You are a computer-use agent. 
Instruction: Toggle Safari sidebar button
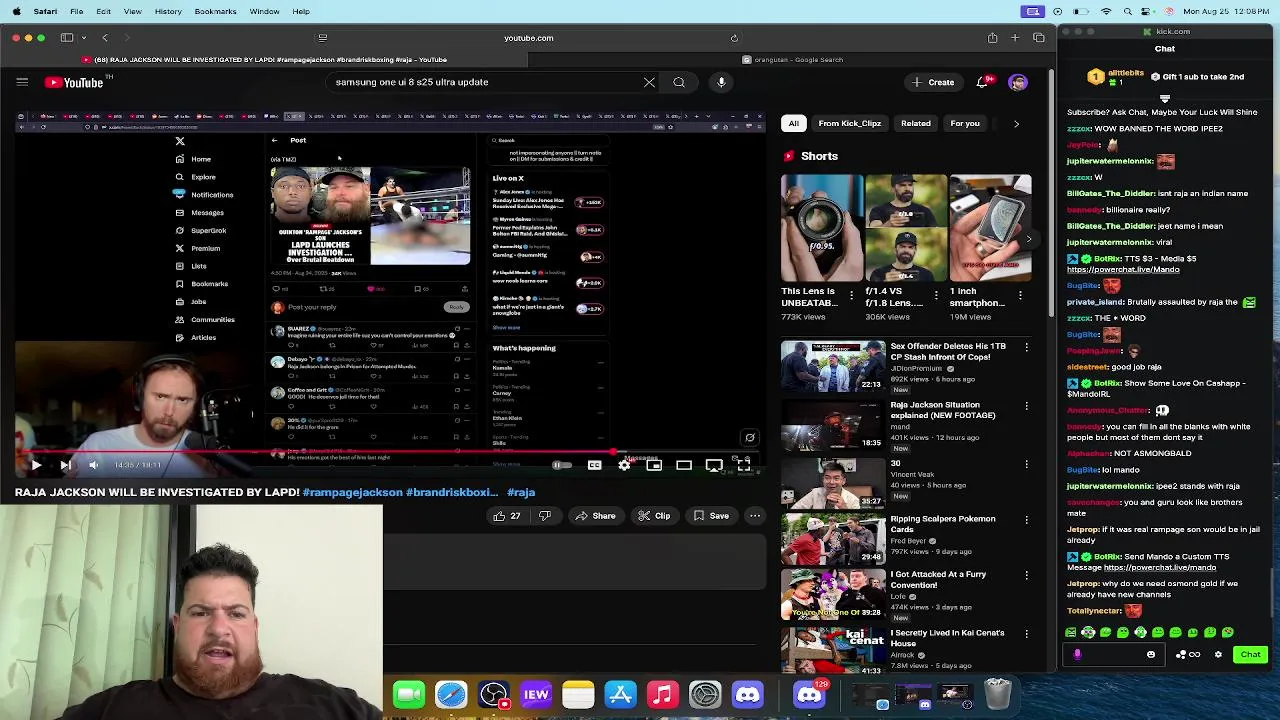[66, 38]
